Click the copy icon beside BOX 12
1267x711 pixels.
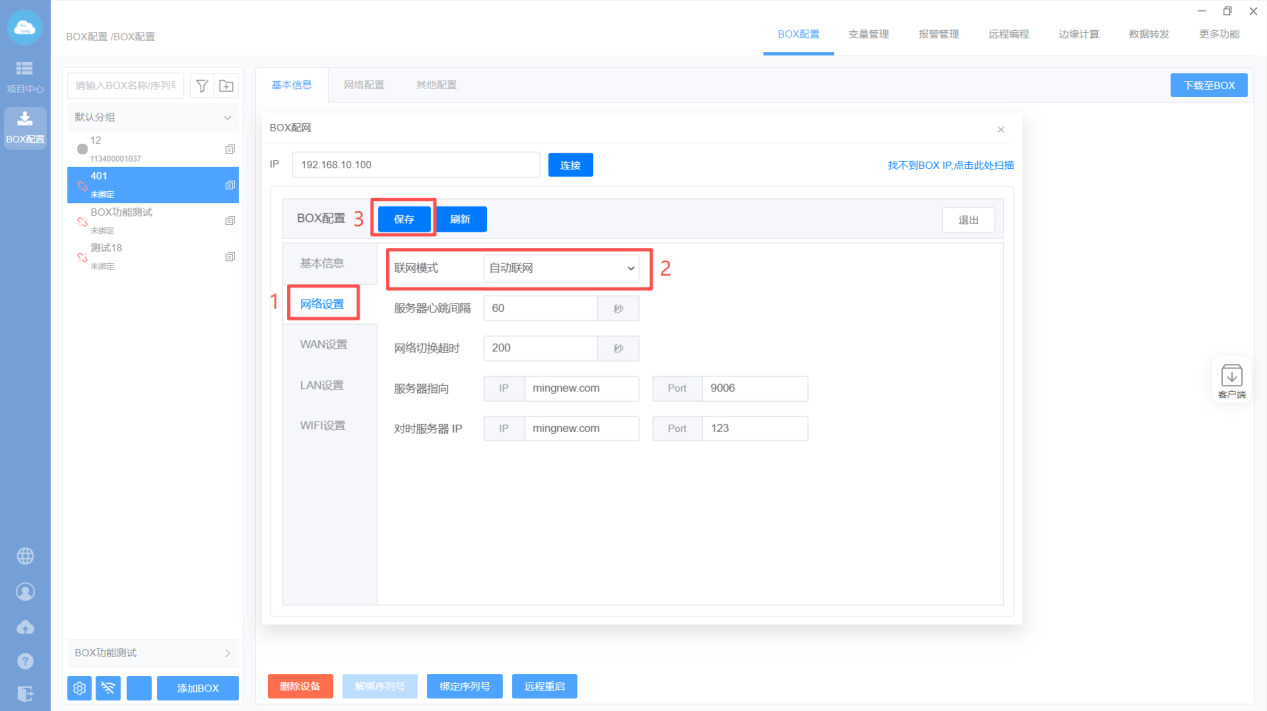click(230, 149)
